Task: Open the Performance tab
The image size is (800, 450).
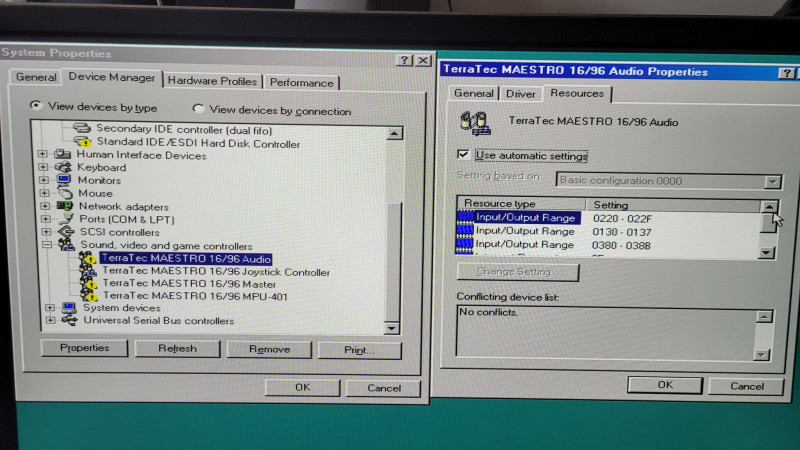Action: coord(302,83)
